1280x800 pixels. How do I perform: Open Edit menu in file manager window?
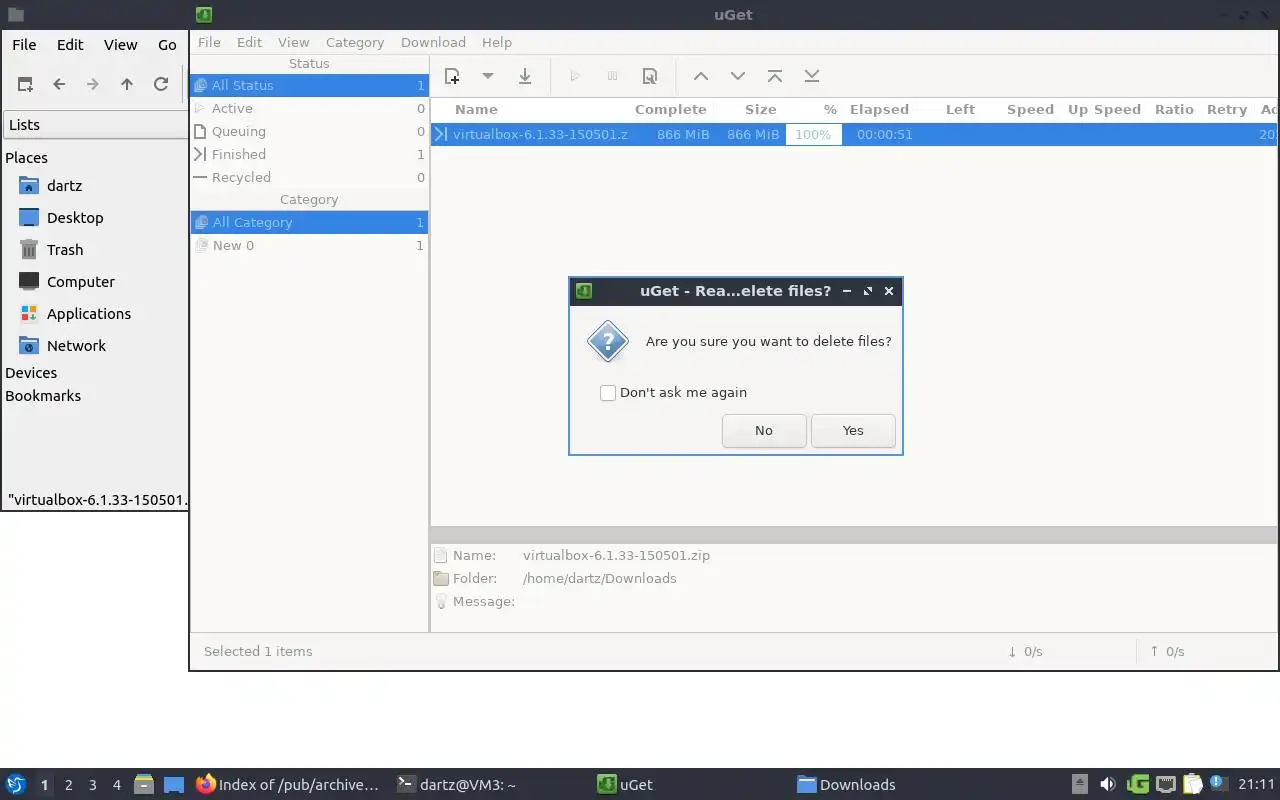[70, 44]
